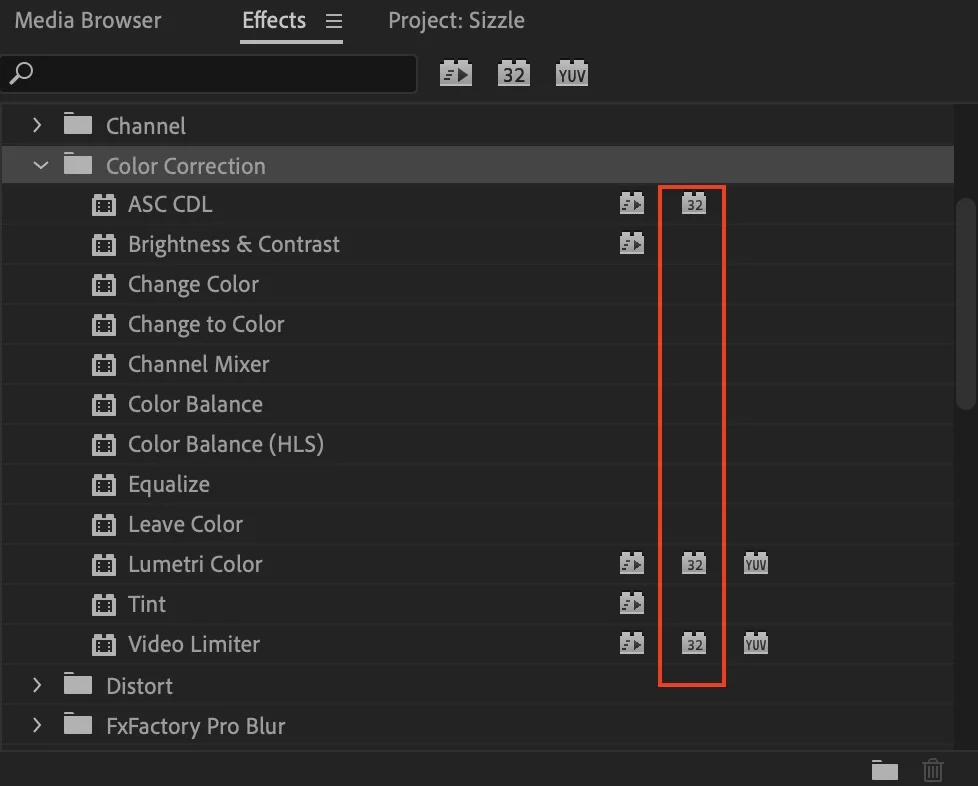The image size is (978, 786).
Task: Switch to the Media Browser tab
Action: click(87, 20)
